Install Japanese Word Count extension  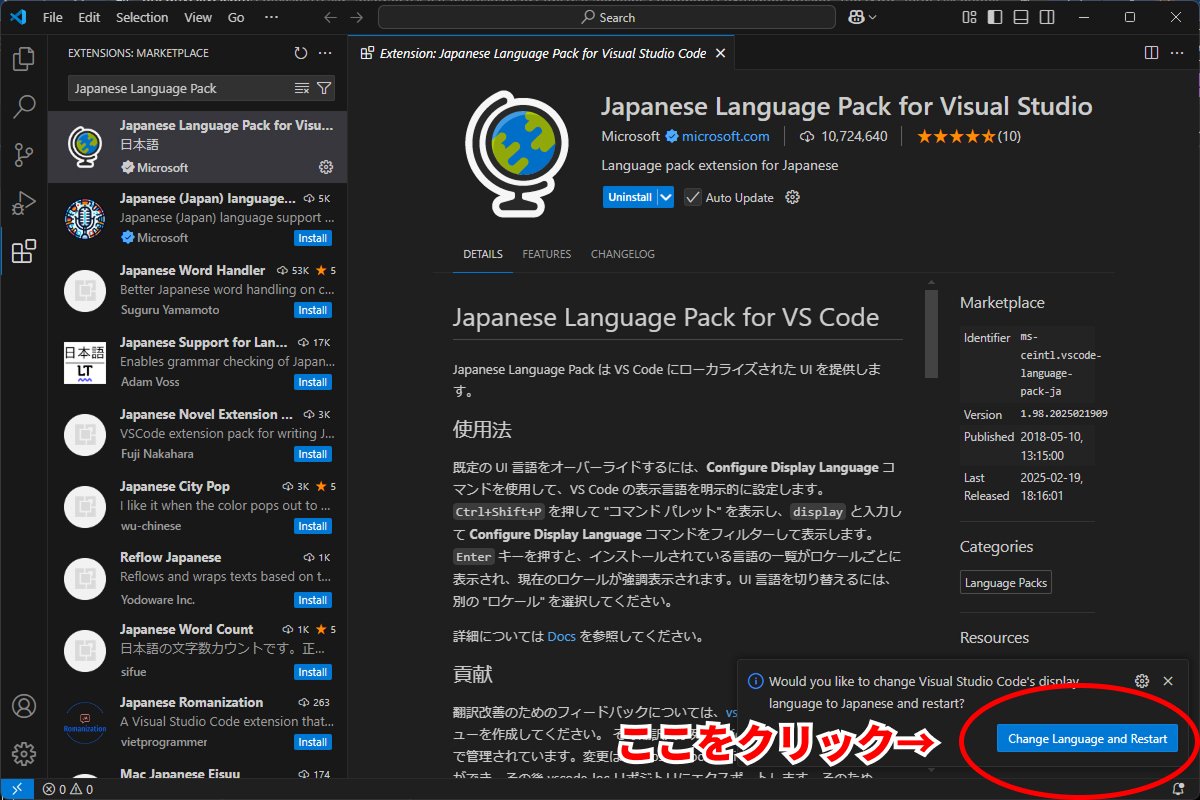pos(313,672)
